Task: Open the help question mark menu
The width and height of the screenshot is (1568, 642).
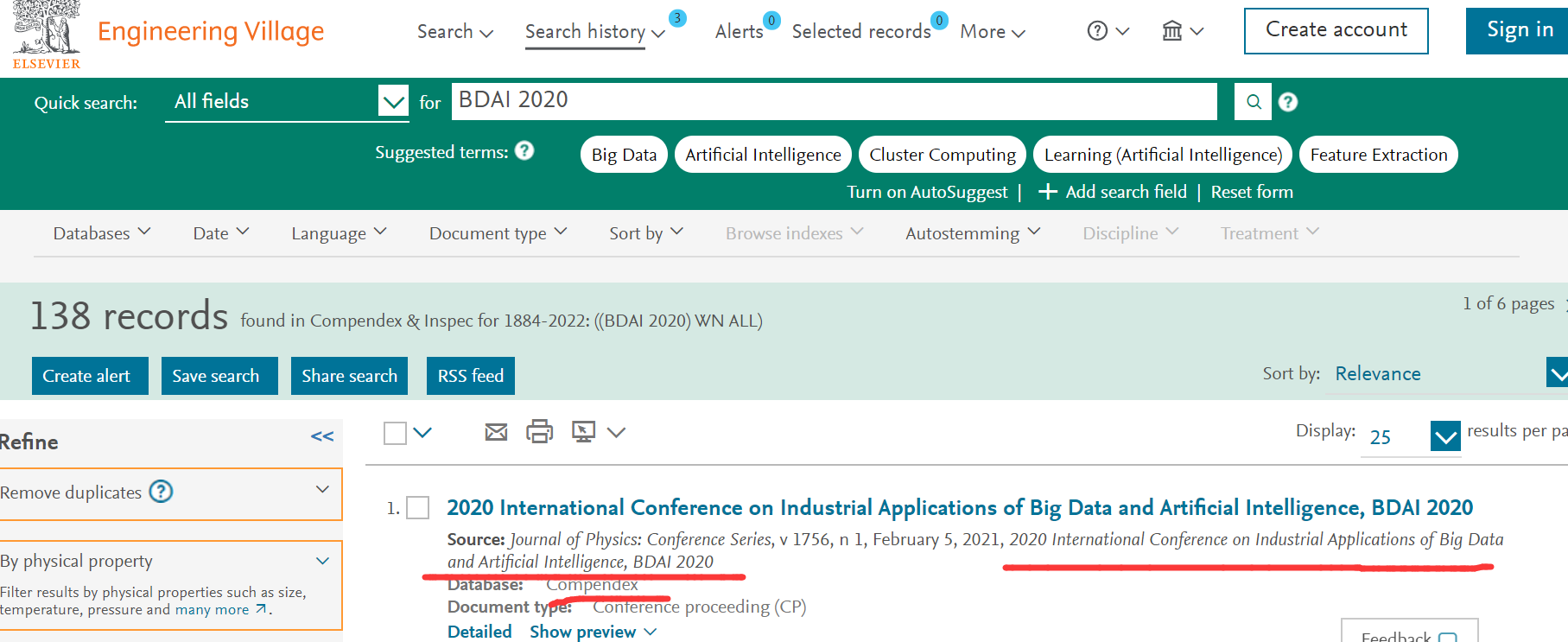Action: click(1108, 31)
